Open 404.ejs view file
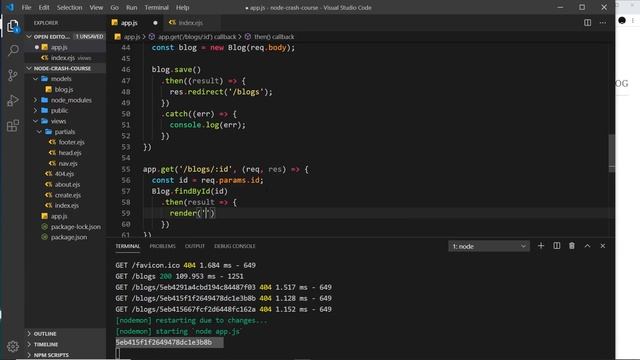The image size is (640, 360). [x=65, y=174]
